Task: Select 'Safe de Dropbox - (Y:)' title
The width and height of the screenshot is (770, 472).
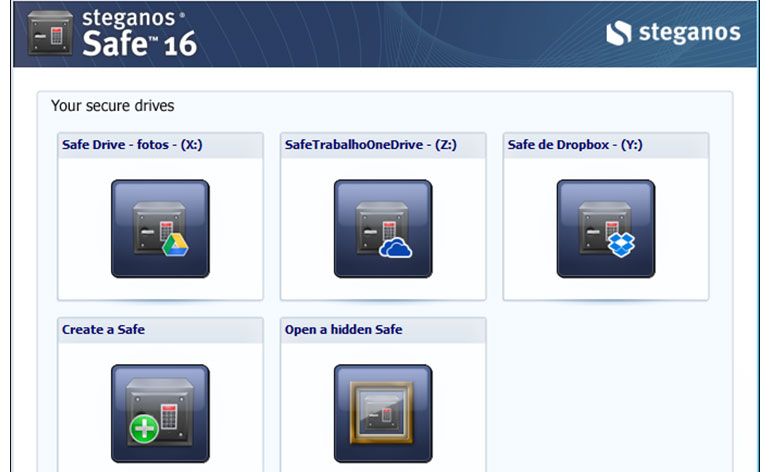Action: (x=575, y=145)
